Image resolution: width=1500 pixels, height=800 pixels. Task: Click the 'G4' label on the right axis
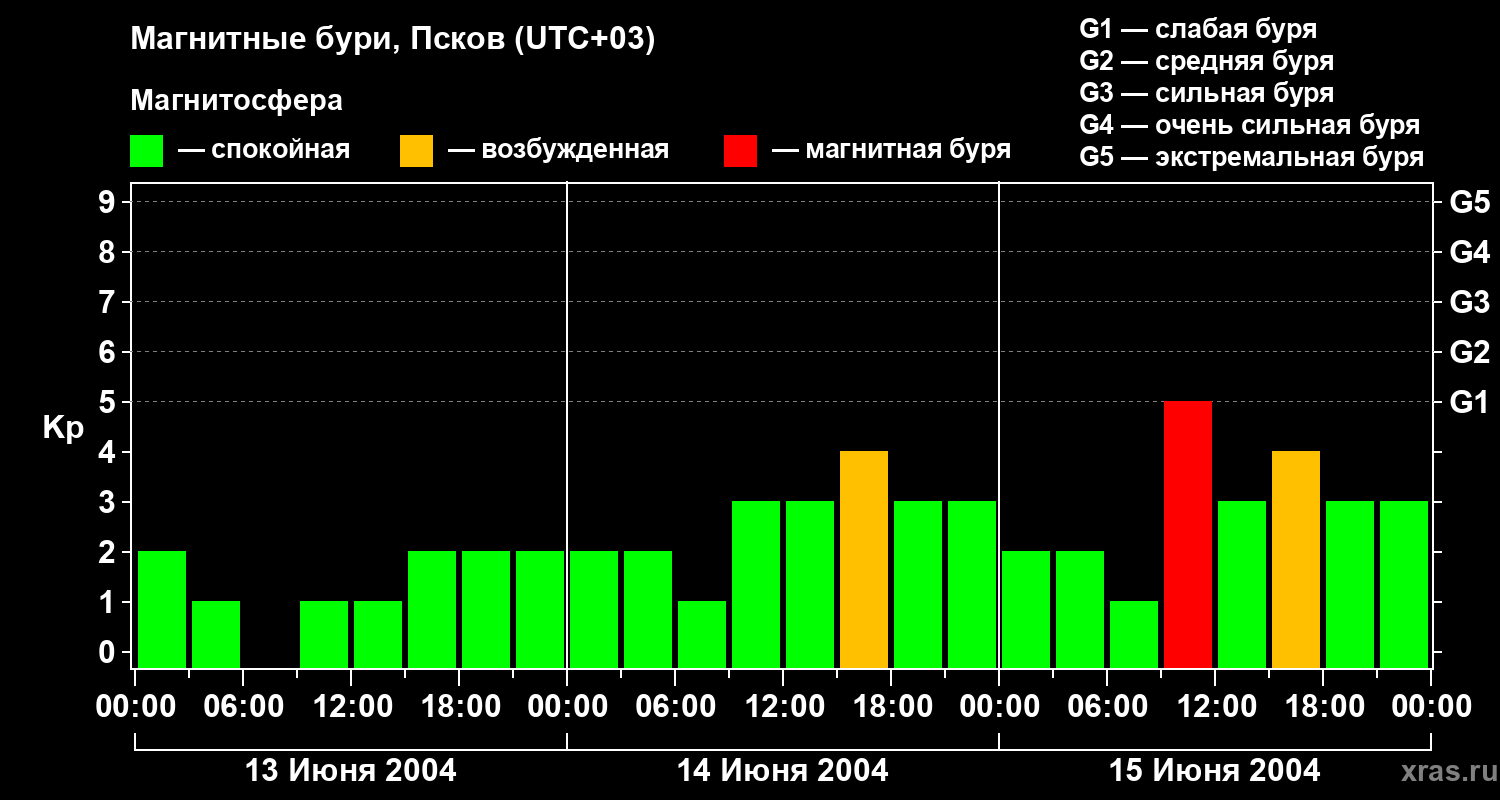1470,252
